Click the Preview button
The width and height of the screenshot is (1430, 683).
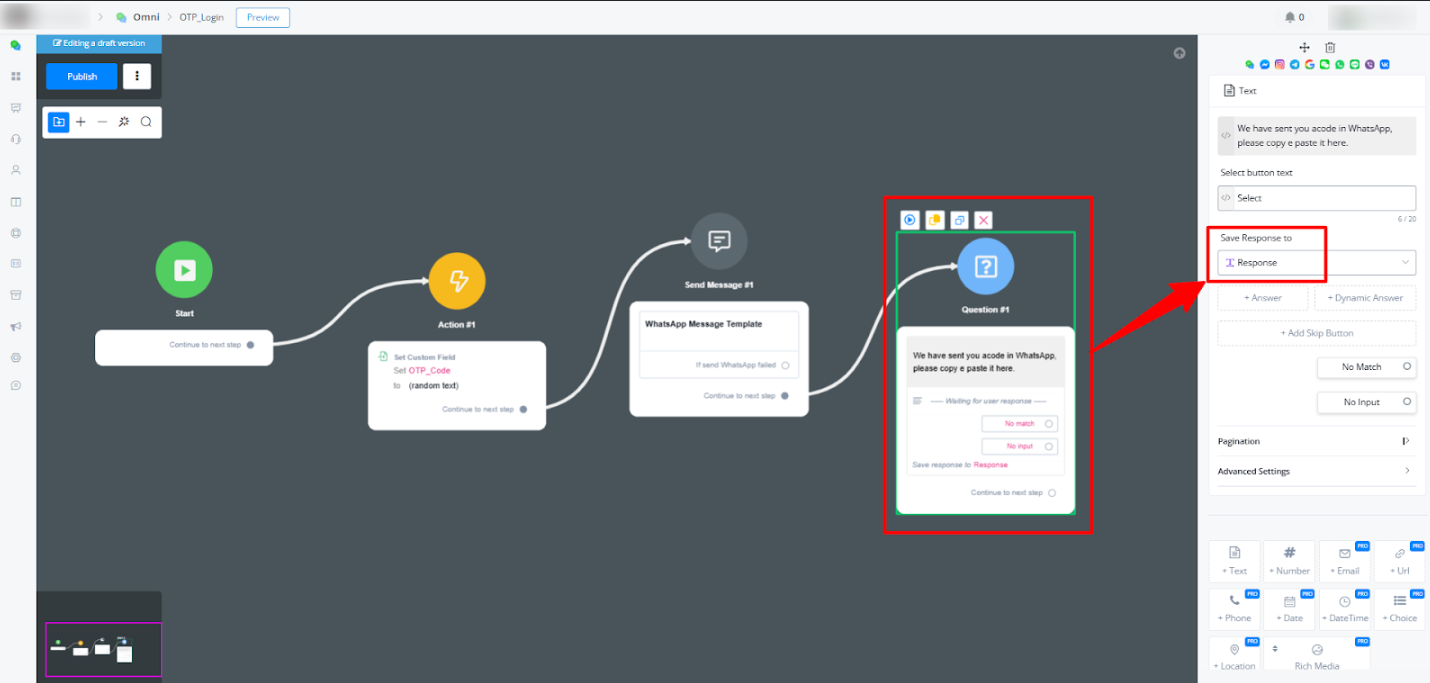[x=263, y=18]
